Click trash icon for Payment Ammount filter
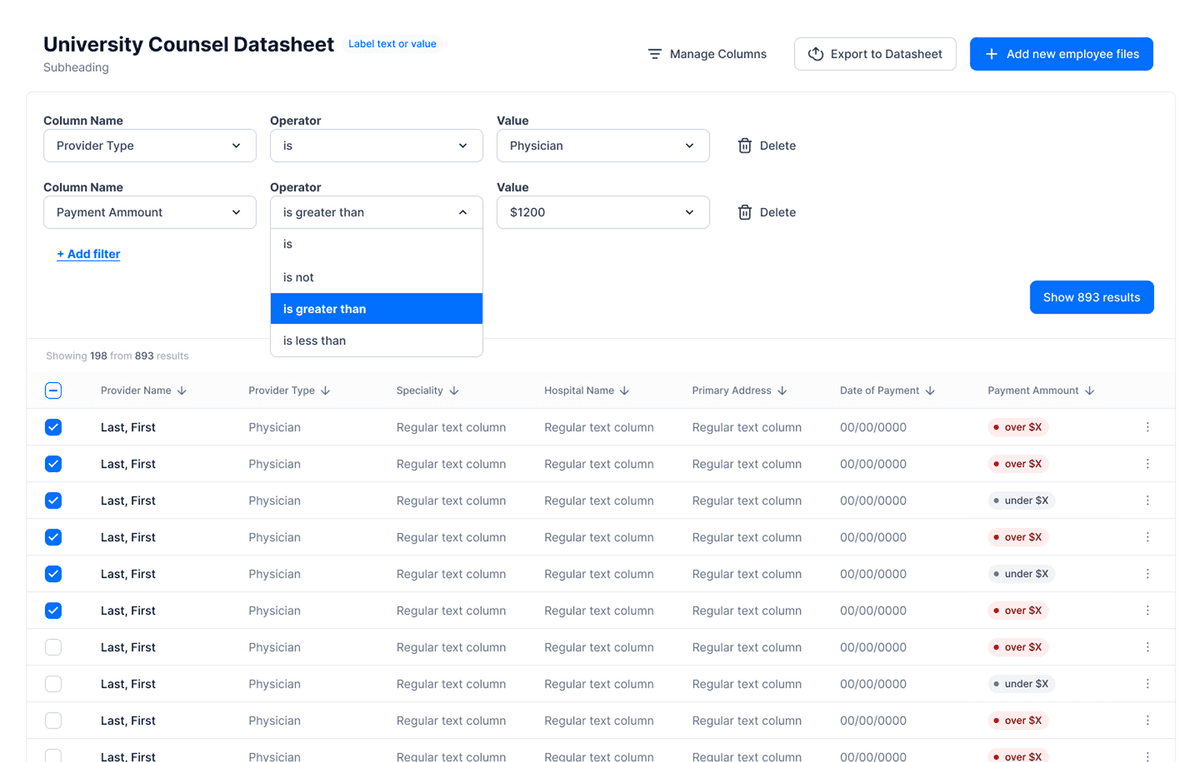The image size is (1200, 762). pos(745,212)
